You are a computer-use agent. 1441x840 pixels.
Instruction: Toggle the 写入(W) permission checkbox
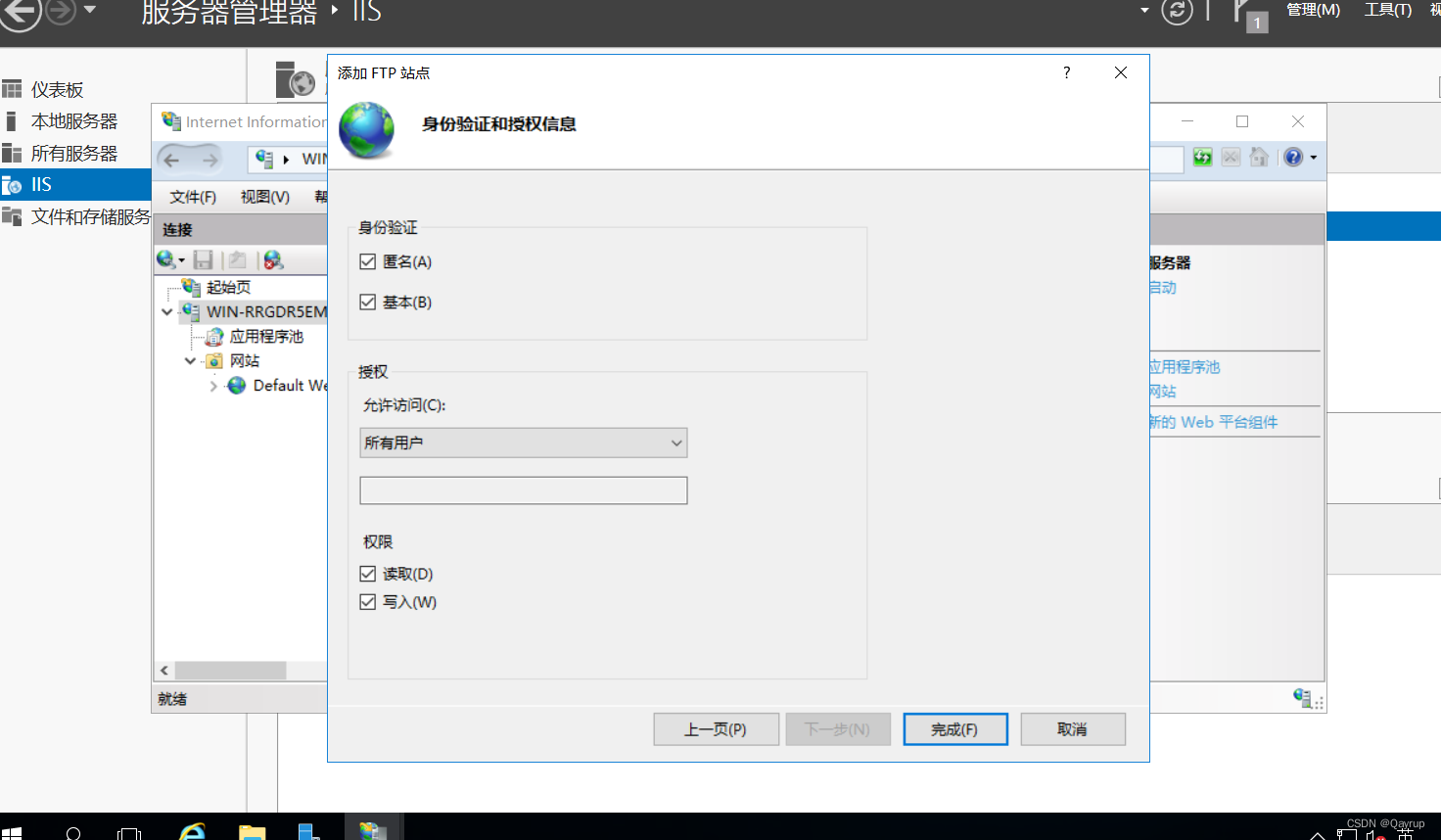point(367,601)
